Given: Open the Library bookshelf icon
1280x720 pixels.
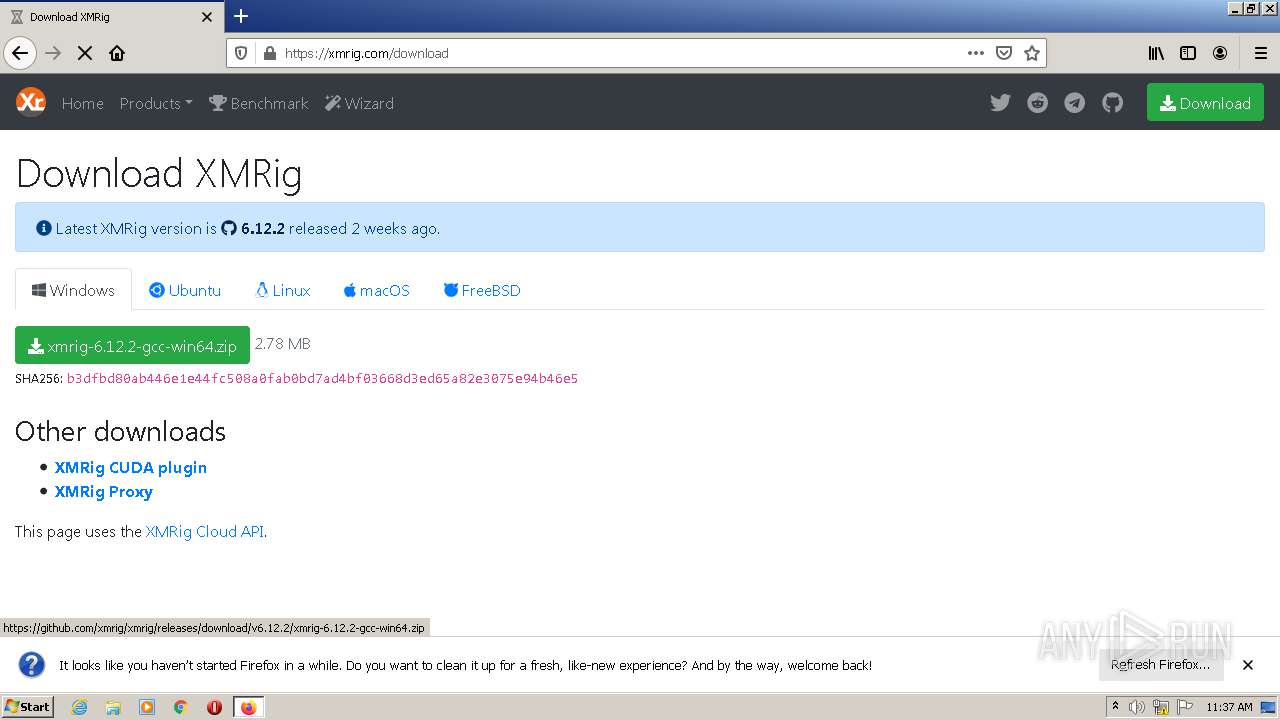Looking at the screenshot, I should [1156, 53].
